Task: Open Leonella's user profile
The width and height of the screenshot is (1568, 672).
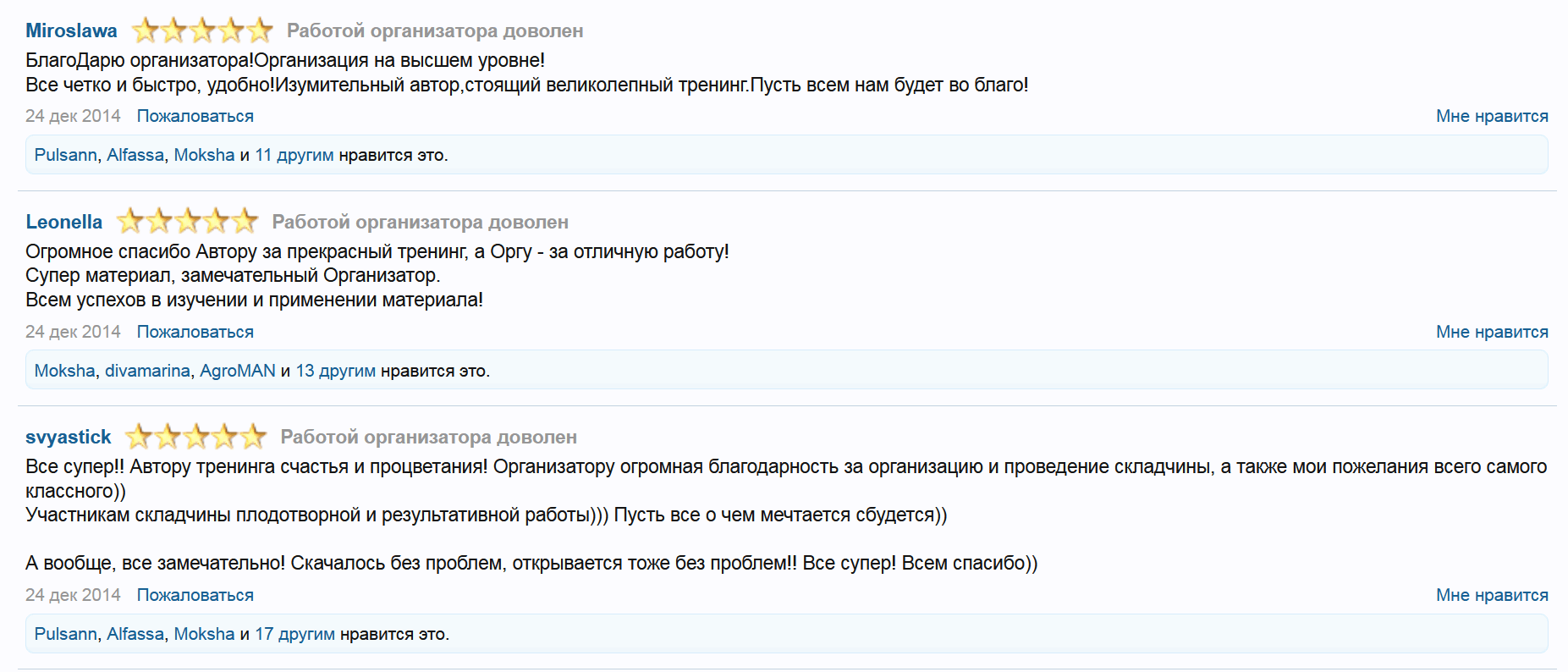Action: pos(63,222)
